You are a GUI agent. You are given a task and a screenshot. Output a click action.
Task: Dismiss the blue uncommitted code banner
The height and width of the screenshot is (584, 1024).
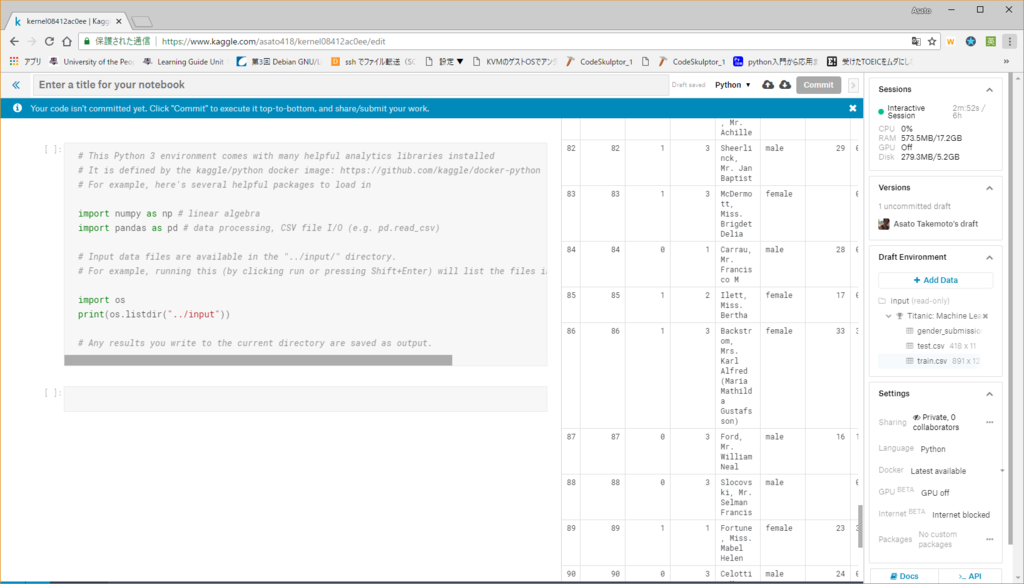point(852,108)
